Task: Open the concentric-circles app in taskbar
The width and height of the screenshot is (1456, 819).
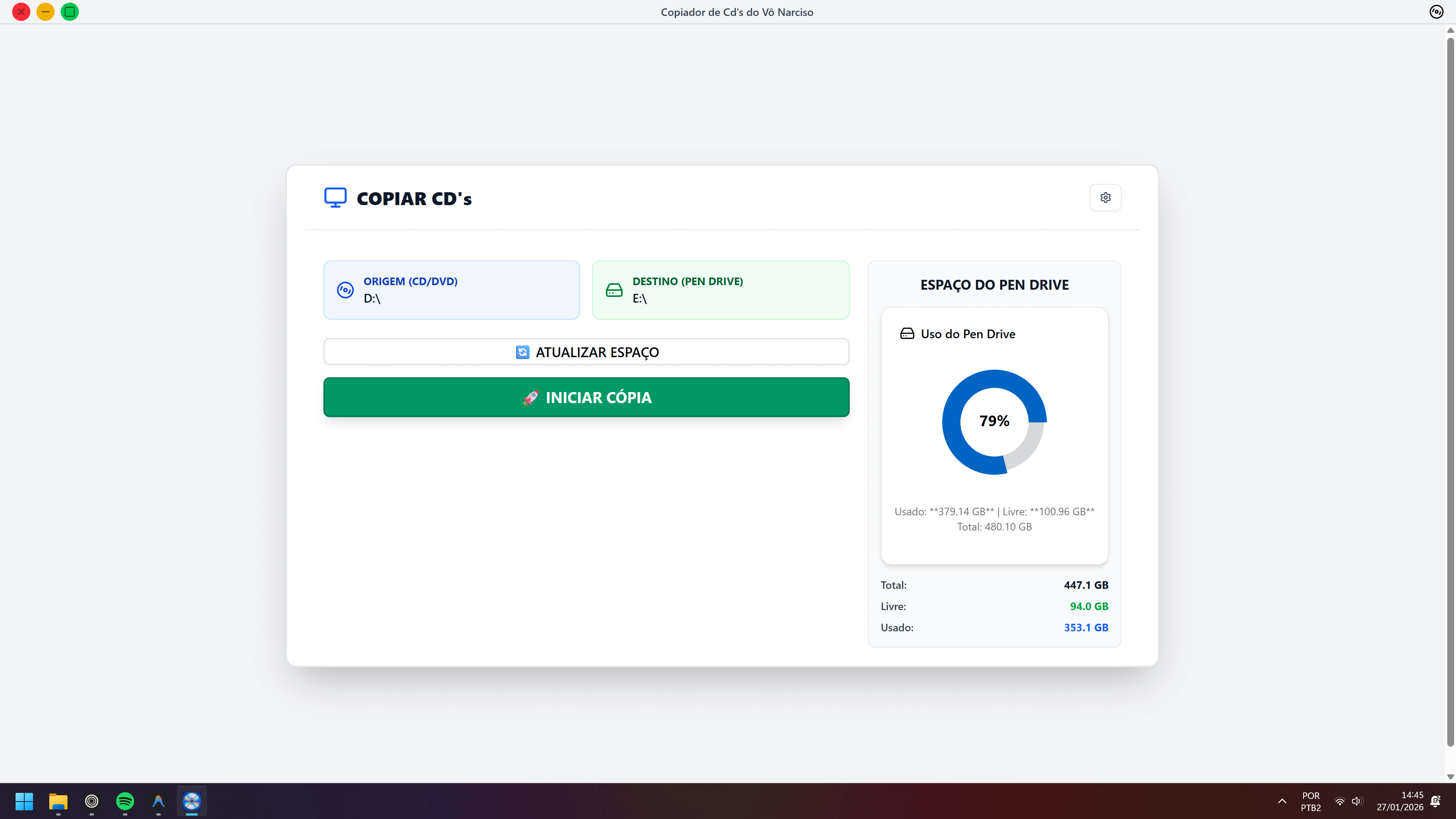Action: tap(91, 801)
